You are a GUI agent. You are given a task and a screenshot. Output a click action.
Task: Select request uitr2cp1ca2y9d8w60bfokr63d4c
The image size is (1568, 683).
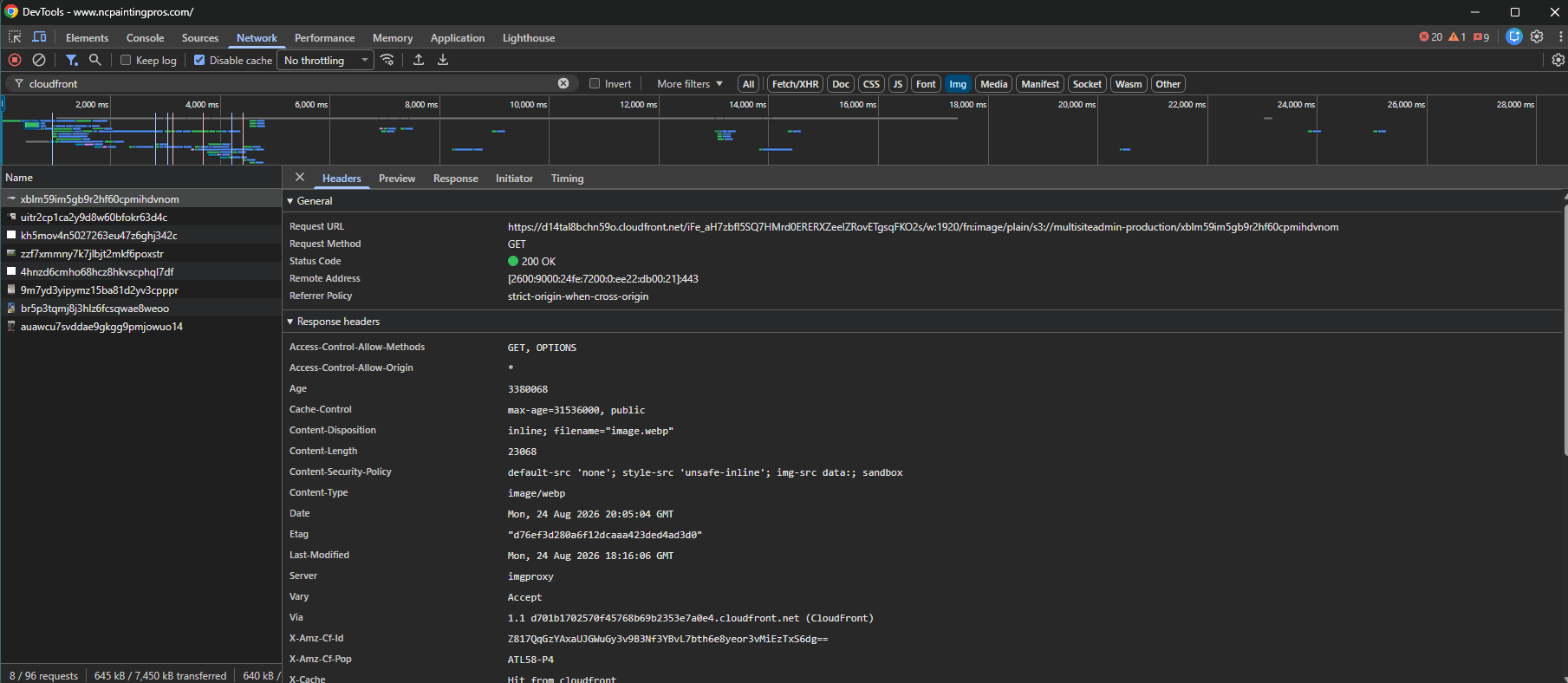pyautogui.click(x=141, y=218)
